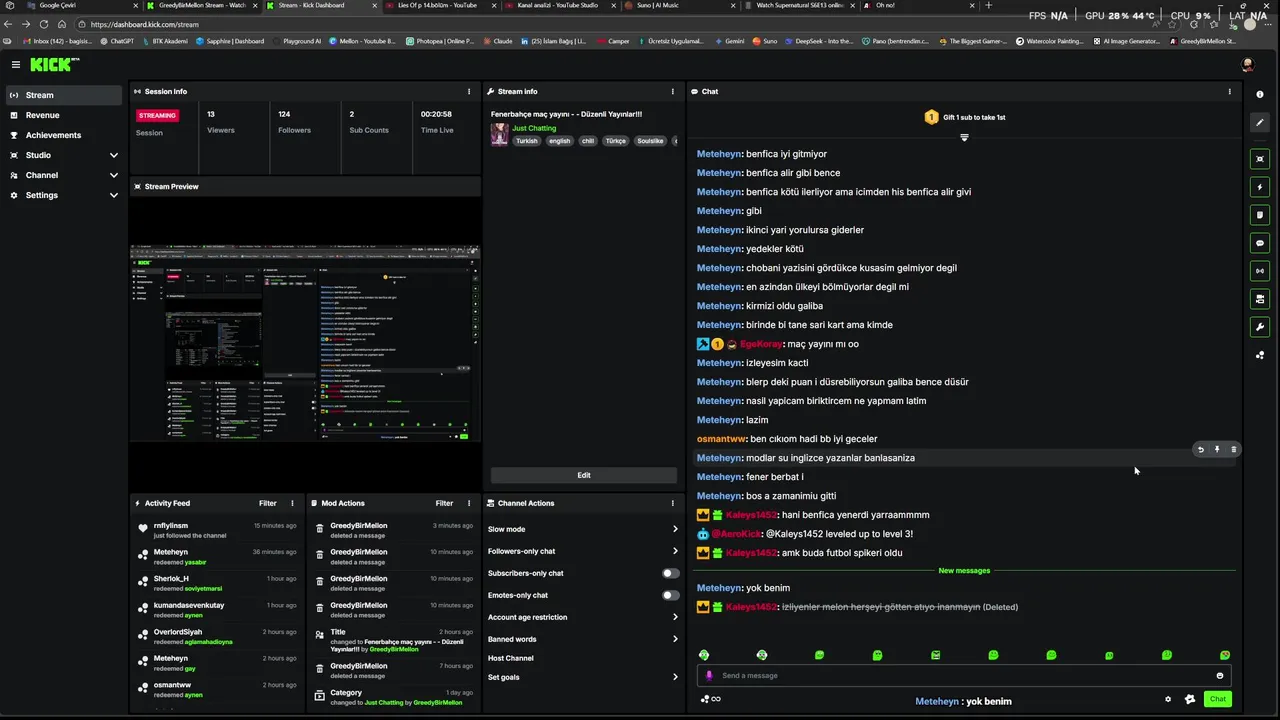Viewport: 1280px width, 720px height.
Task: Toggle Emotes-only chat switch
Action: pyautogui.click(x=670, y=595)
